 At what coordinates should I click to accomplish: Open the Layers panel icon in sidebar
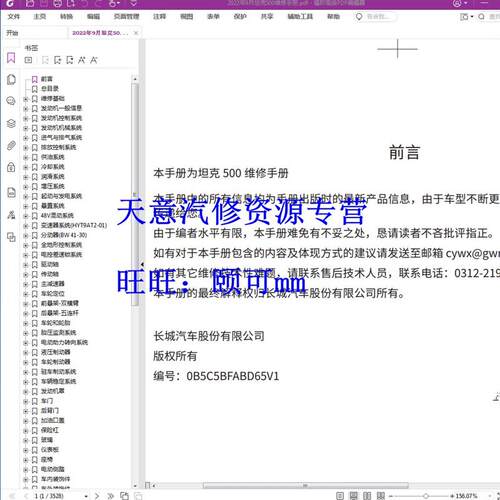click(x=11, y=123)
